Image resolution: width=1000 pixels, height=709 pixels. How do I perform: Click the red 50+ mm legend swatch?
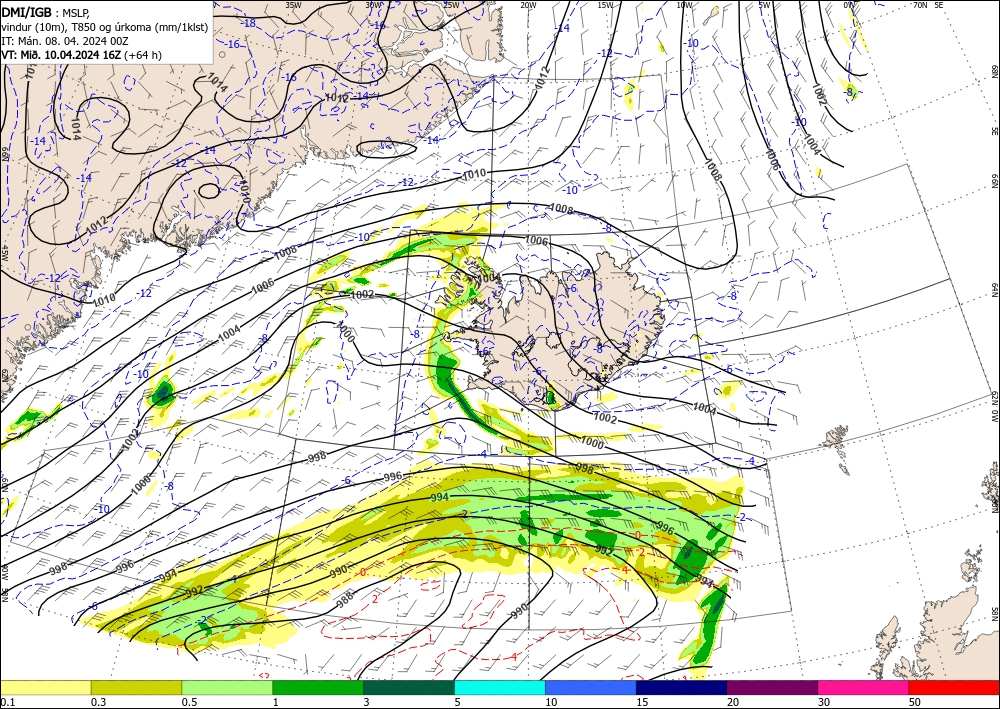pyautogui.click(x=954, y=687)
